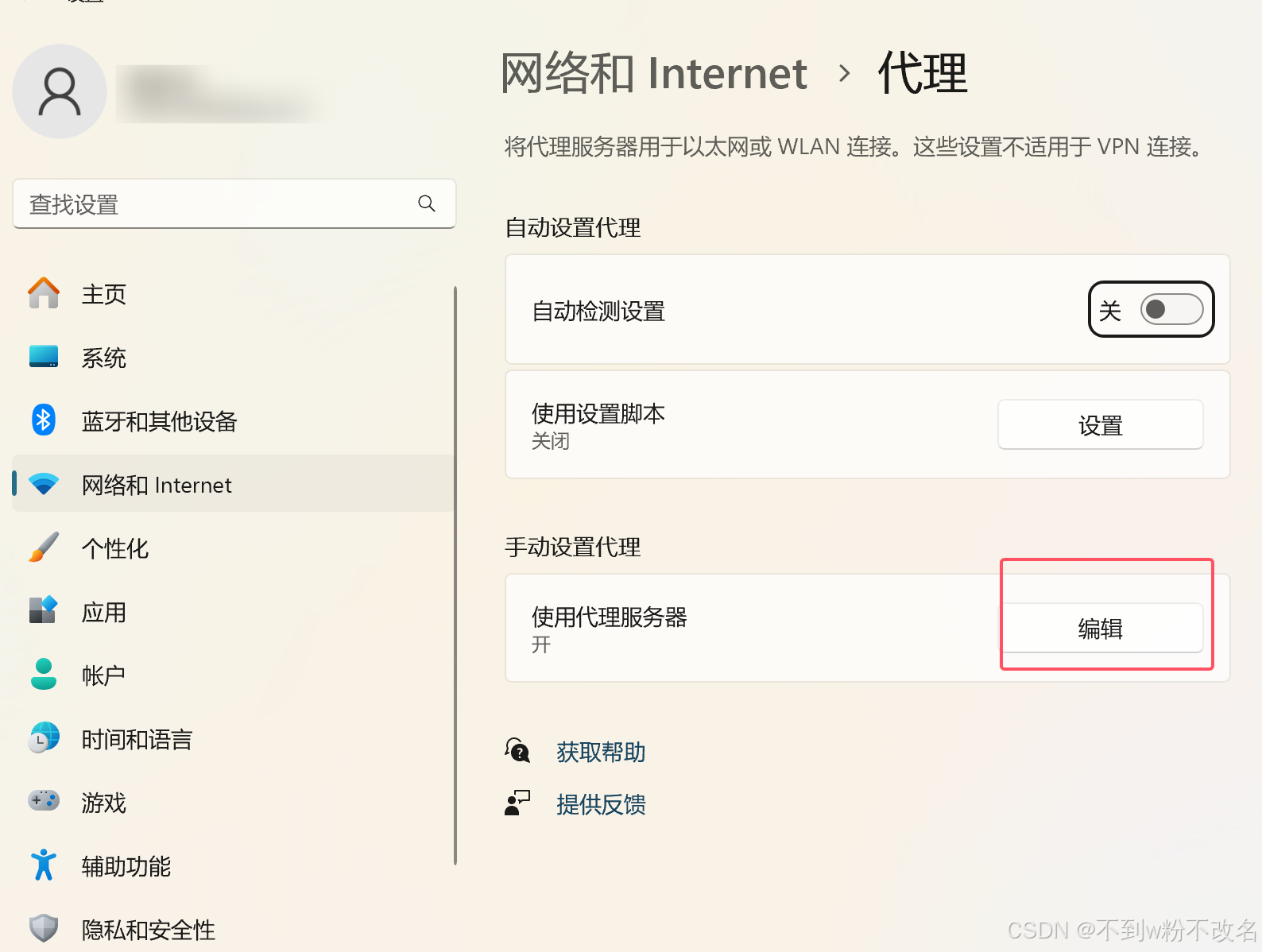Screen dimensions: 1262x952
Task: Click the Home house icon
Action: point(44,293)
